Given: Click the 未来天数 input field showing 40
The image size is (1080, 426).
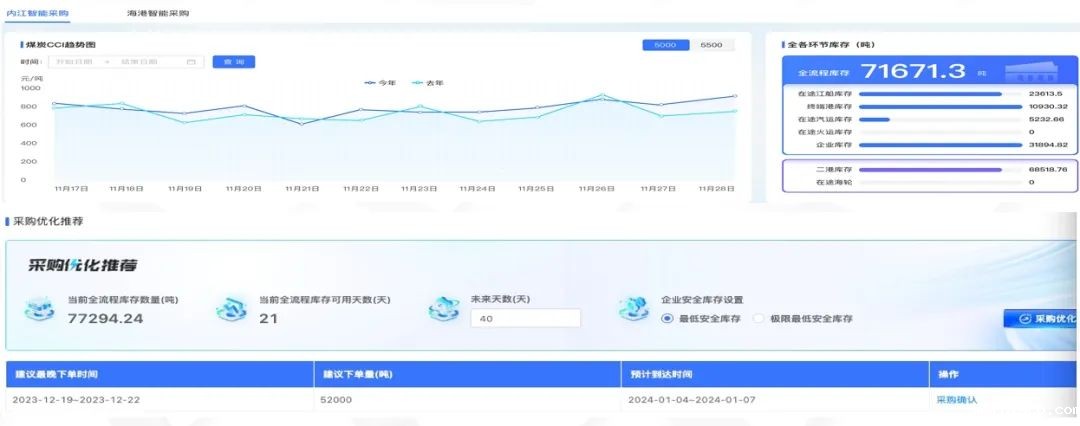Looking at the screenshot, I should click(x=525, y=318).
